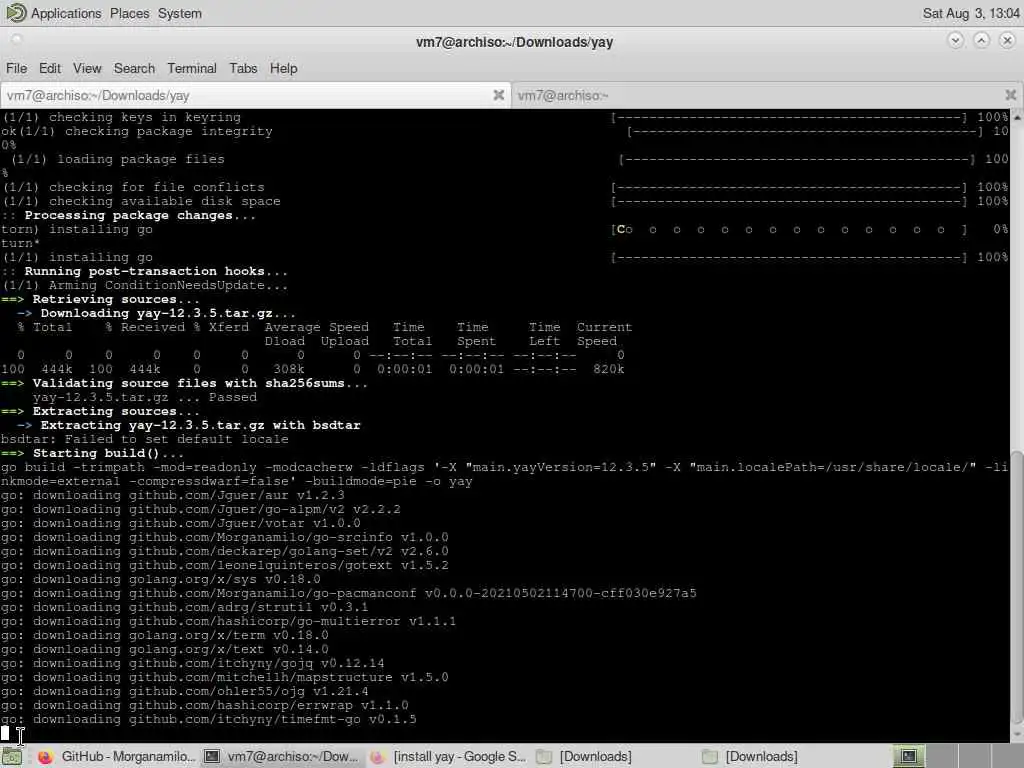Click the 'checking for file conflicts' line
1024x768 pixels.
pyautogui.click(x=134, y=187)
